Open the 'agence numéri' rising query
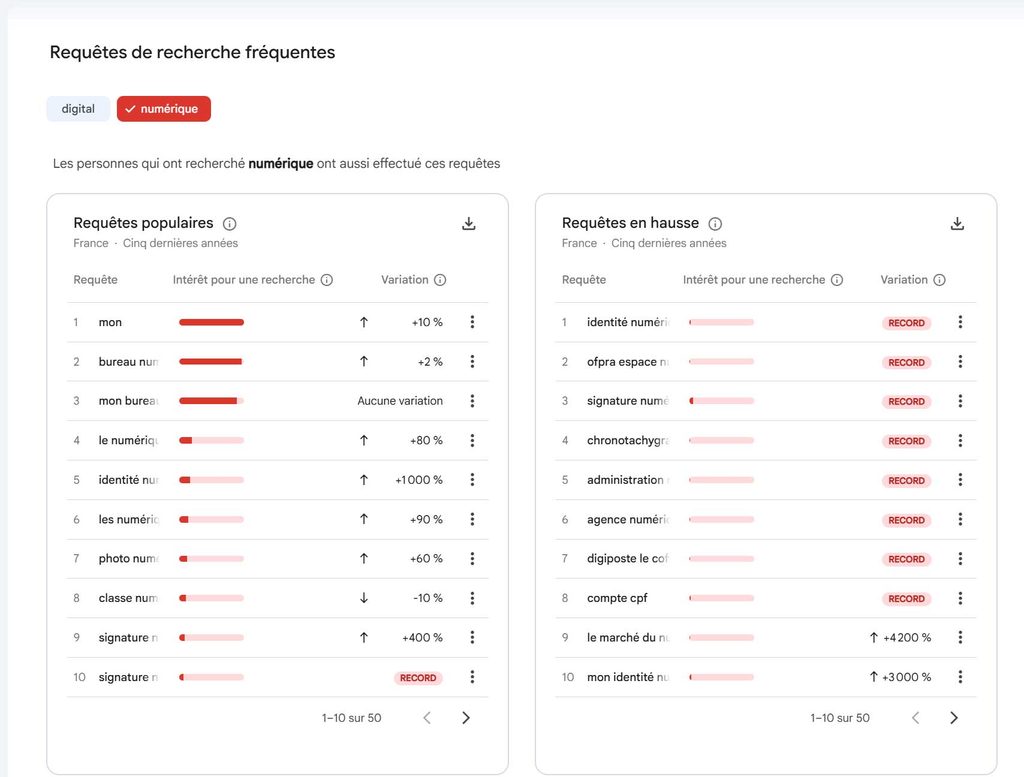1024x777 pixels. (x=628, y=520)
